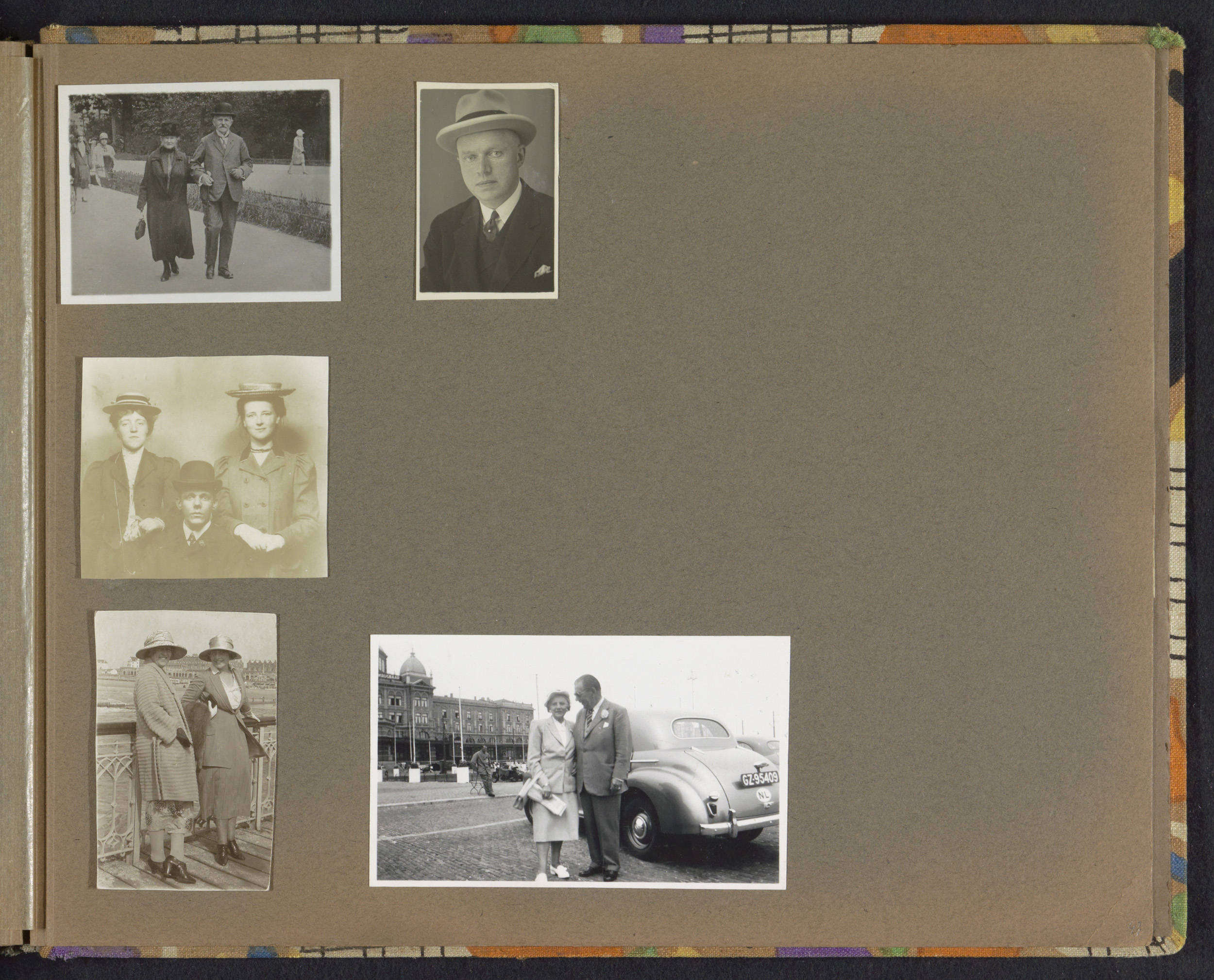This screenshot has height=980, width=1214.
Task: Click the GZ-95409 license plate
Action: click(x=759, y=779)
